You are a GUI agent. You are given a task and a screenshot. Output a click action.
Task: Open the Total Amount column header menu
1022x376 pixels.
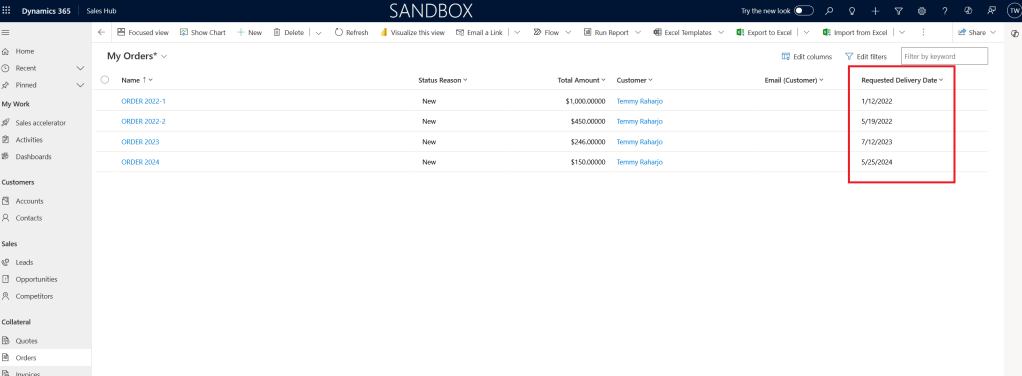(581, 80)
